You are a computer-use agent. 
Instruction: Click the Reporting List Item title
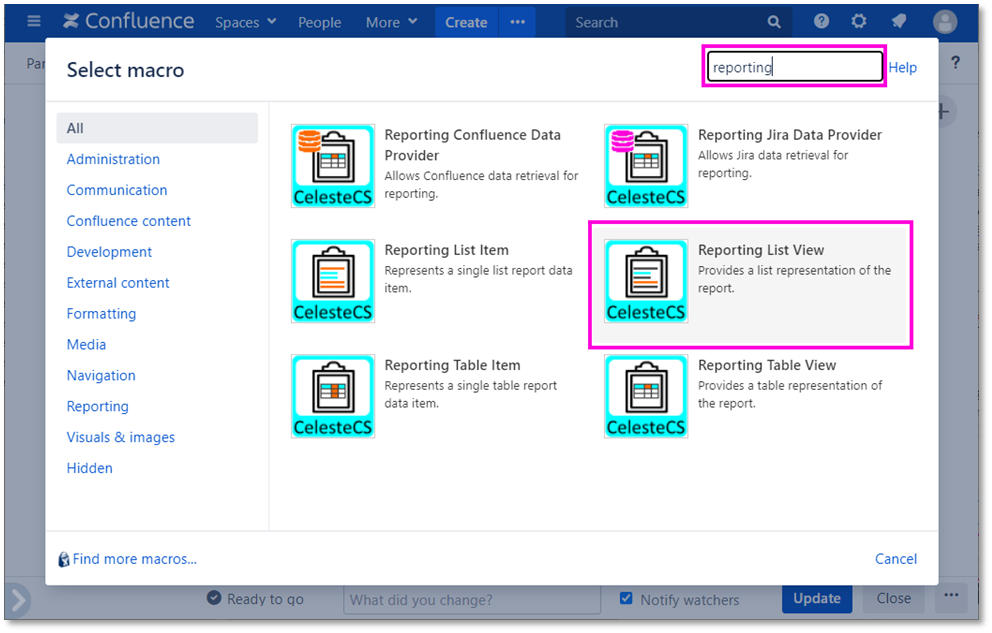447,250
